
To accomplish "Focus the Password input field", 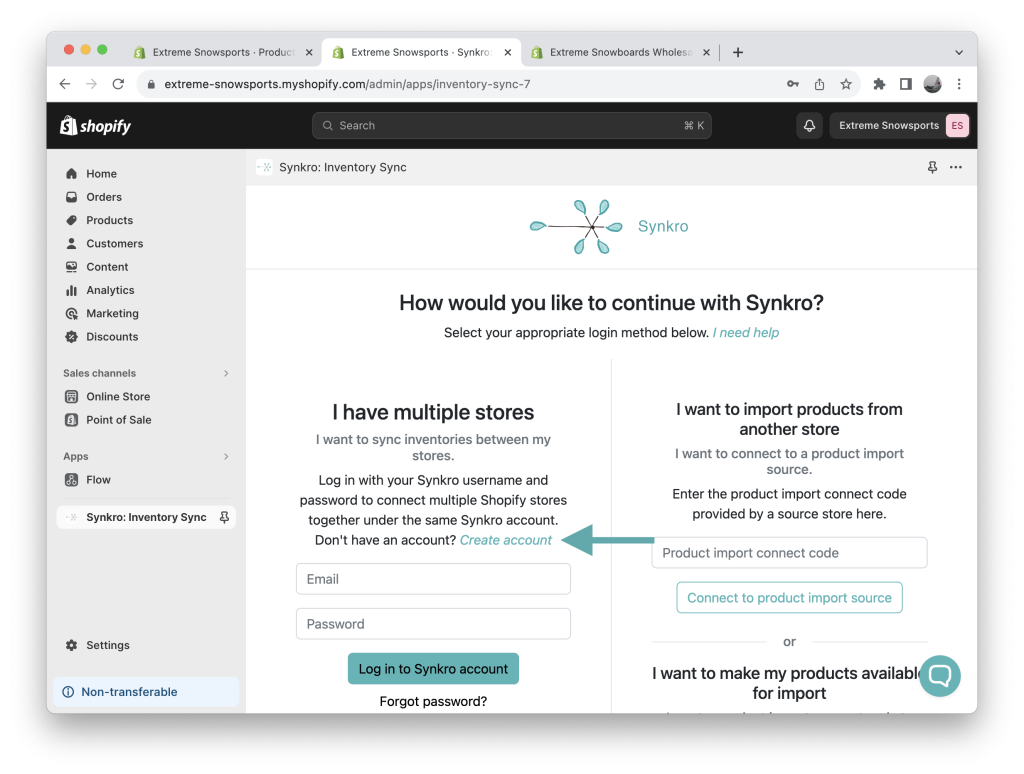I will [433, 624].
